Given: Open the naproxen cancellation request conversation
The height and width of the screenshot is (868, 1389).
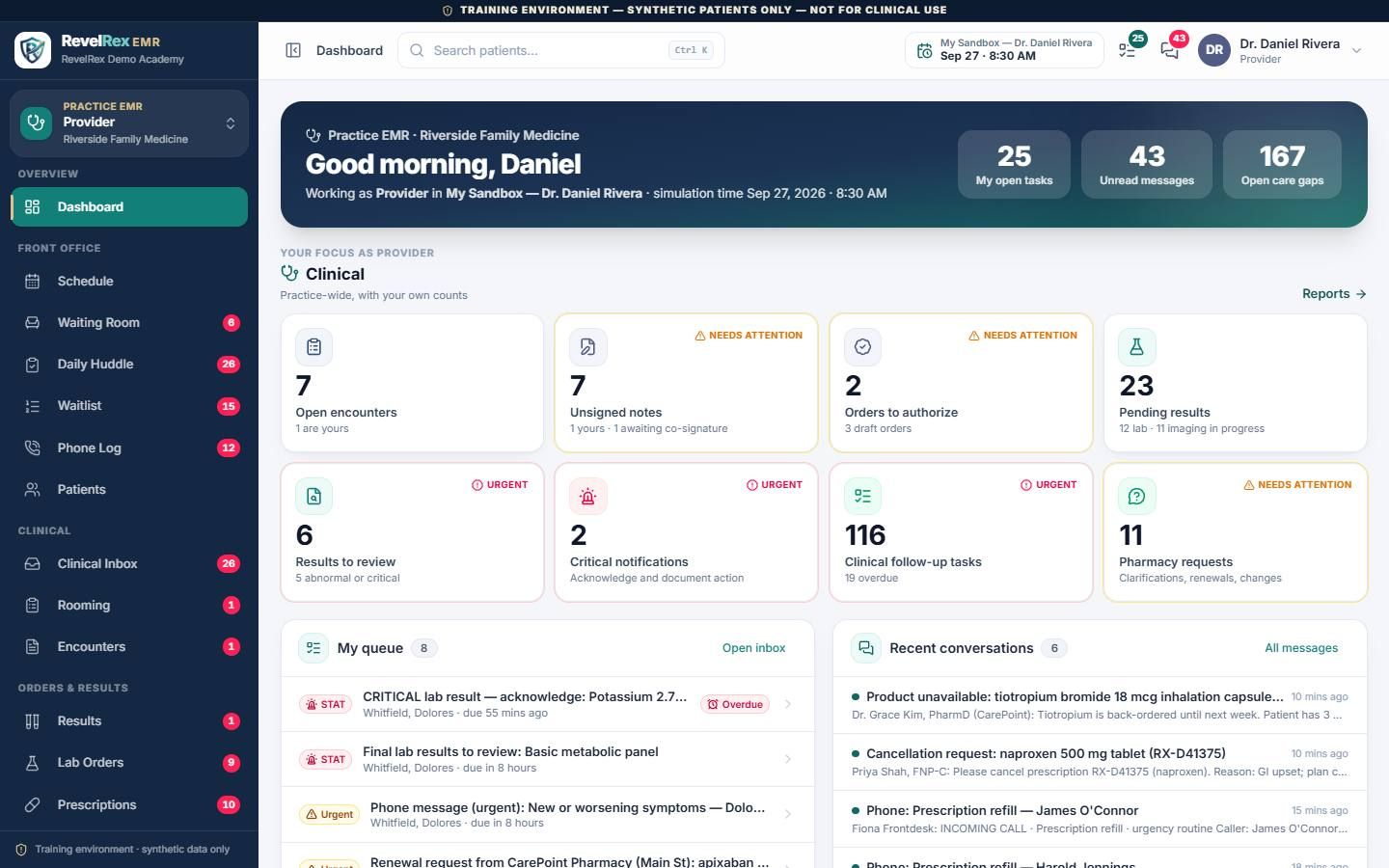Looking at the screenshot, I should 1100,762.
